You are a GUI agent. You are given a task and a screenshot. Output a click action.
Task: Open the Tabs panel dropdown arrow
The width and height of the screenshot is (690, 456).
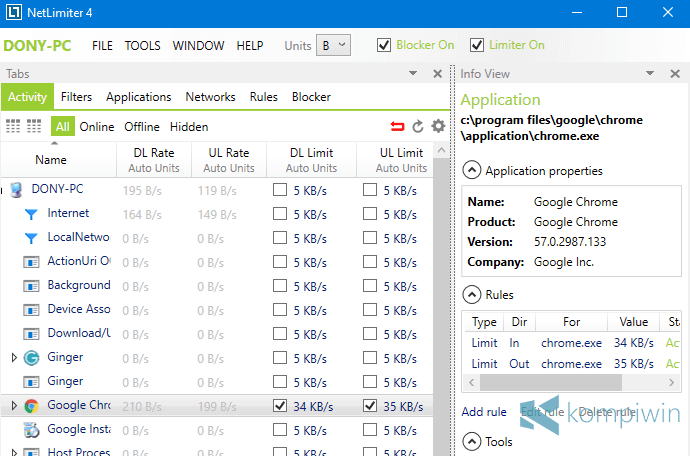(413, 73)
